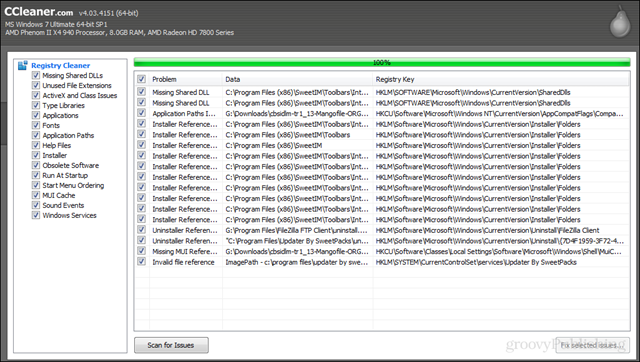Toggle ActiveX and Class Issues checkbox
640x362 pixels.
[36, 95]
